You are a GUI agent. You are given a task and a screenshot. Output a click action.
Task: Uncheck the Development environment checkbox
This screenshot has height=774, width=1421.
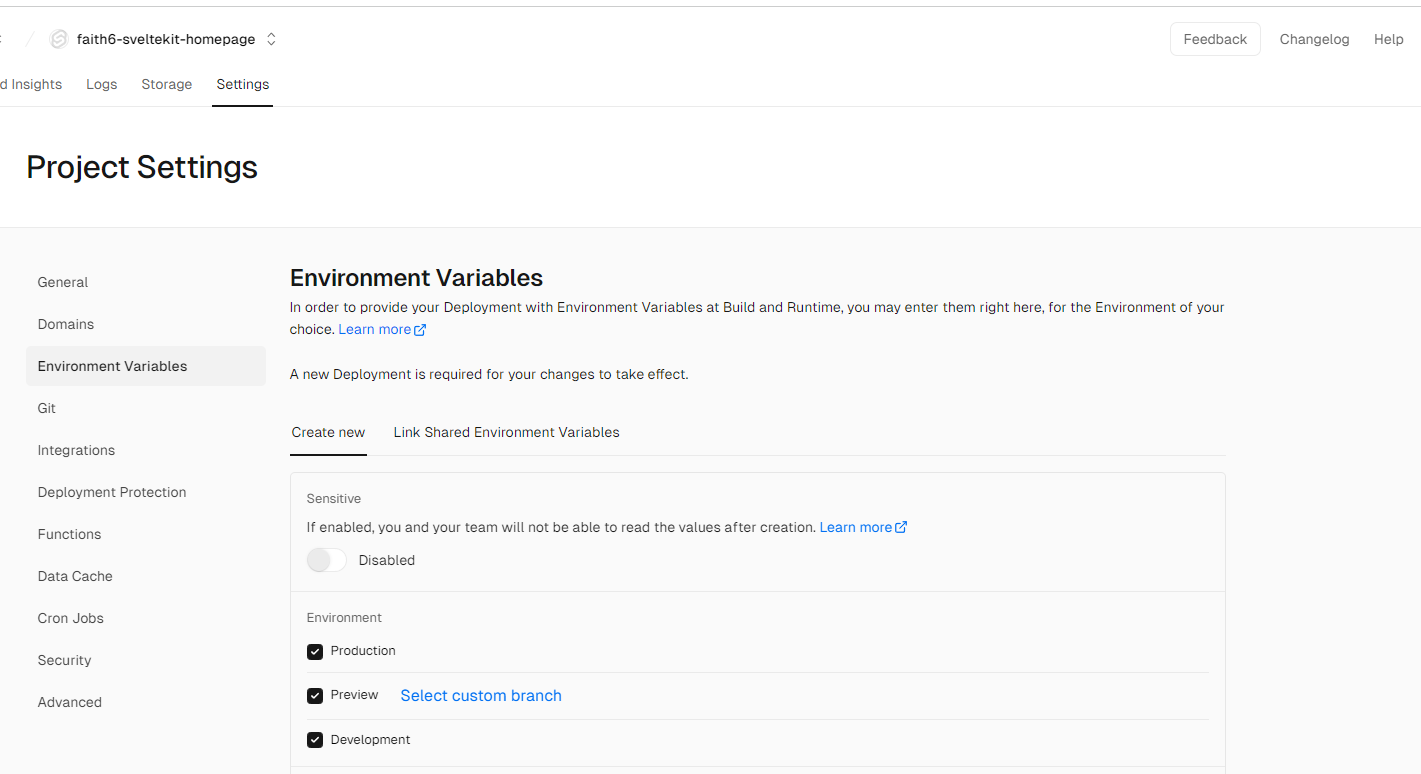pyautogui.click(x=315, y=740)
